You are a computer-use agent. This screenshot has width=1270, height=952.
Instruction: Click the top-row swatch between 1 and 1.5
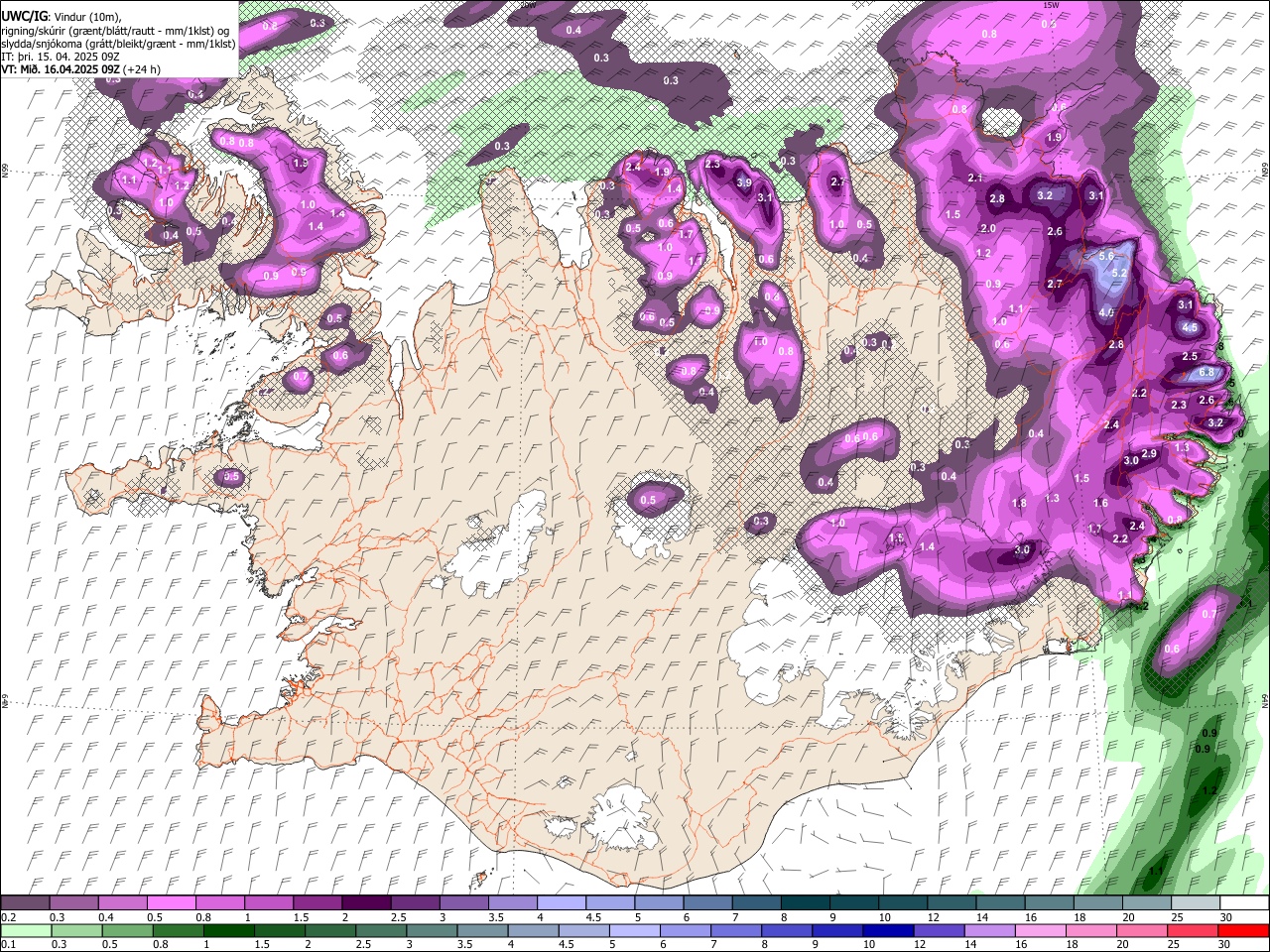click(x=268, y=903)
